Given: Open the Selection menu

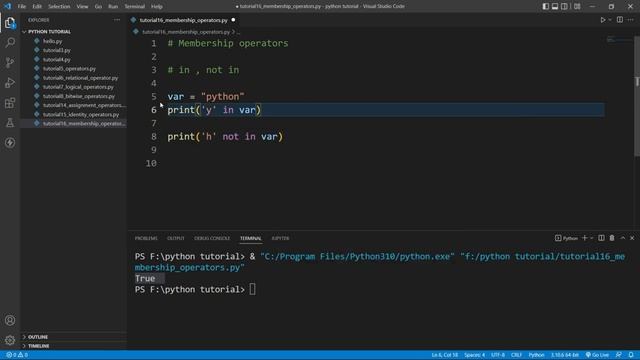Looking at the screenshot, I should [x=59, y=6].
